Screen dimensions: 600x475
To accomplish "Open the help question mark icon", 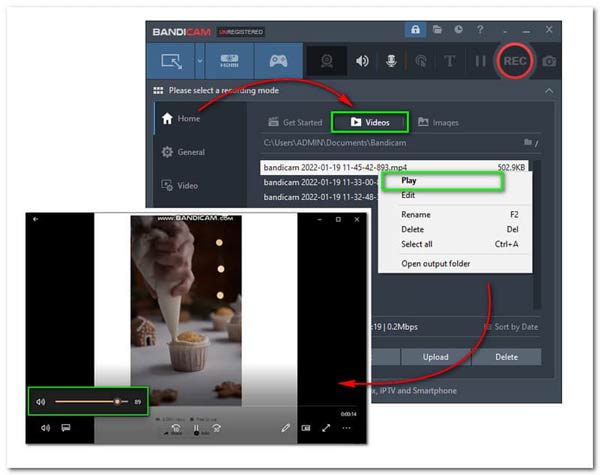I will tap(480, 29).
